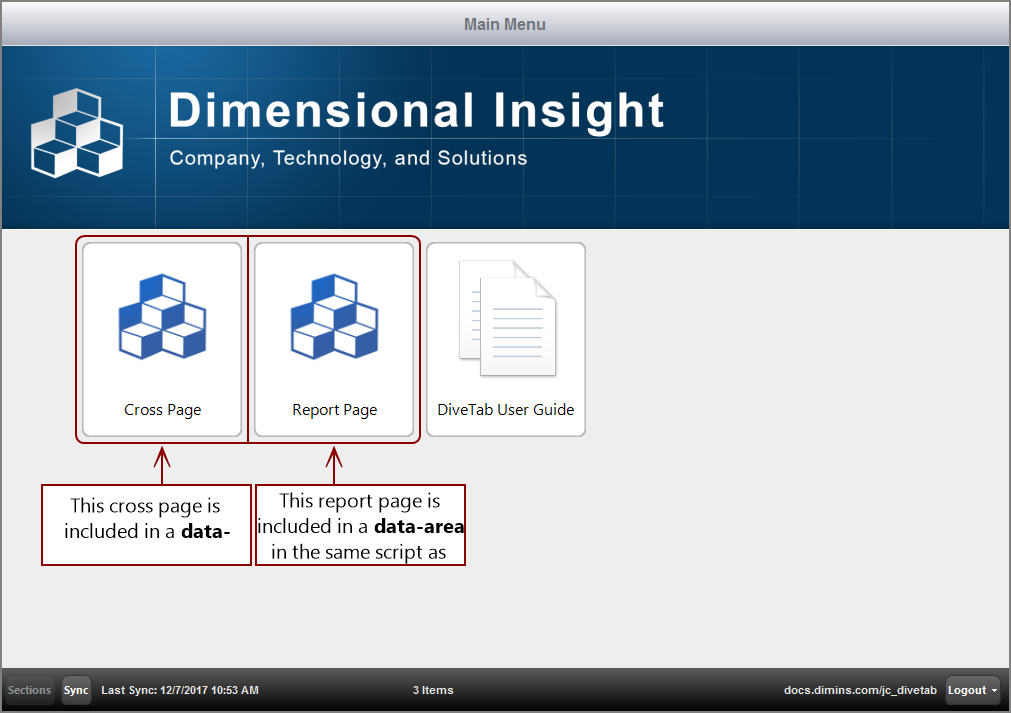Viewport: 1011px width, 713px height.
Task: Click the stacked documents graphic above DiveTab User Guide
Action: pos(506,316)
